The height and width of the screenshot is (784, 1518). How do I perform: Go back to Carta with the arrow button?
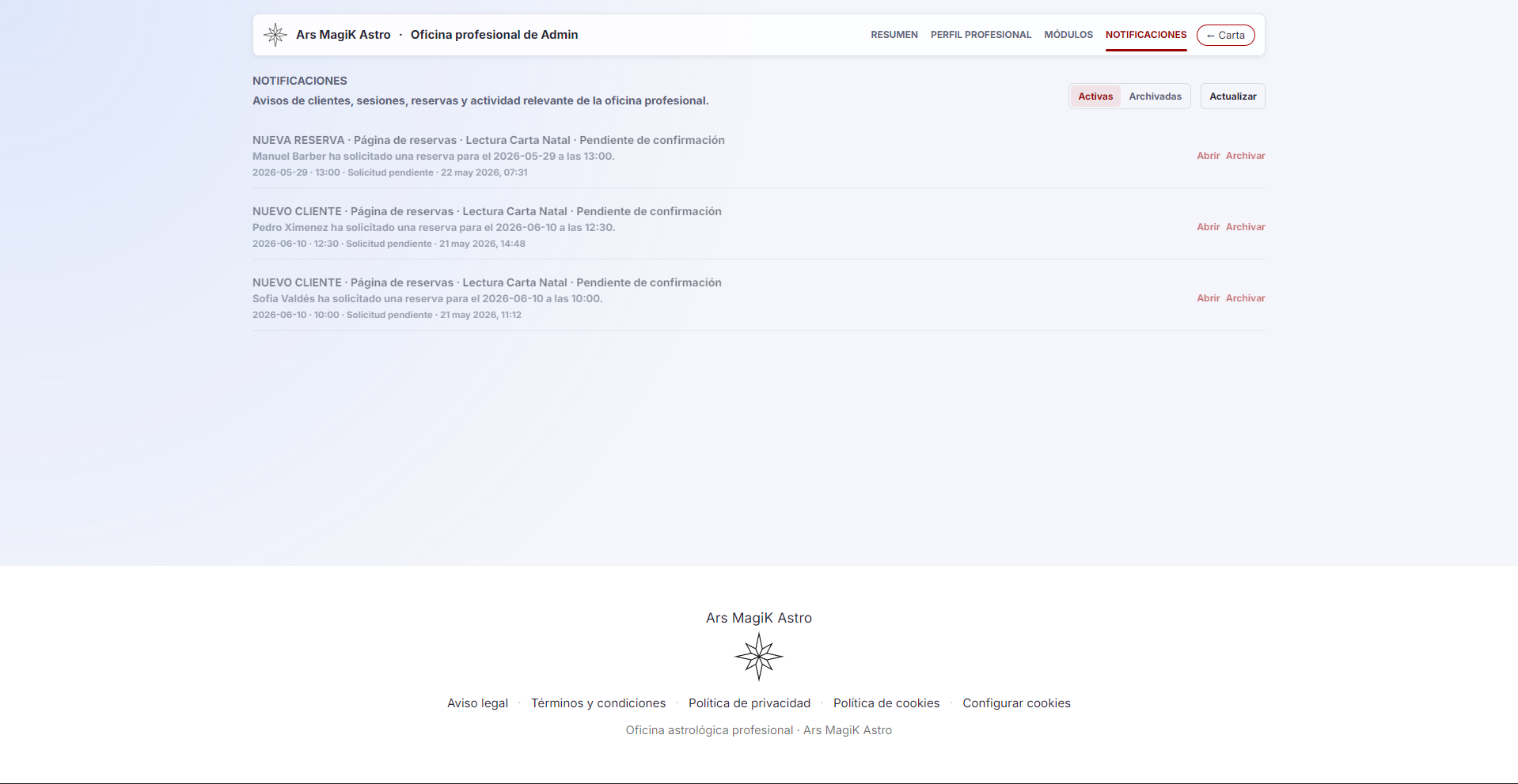tap(1226, 36)
